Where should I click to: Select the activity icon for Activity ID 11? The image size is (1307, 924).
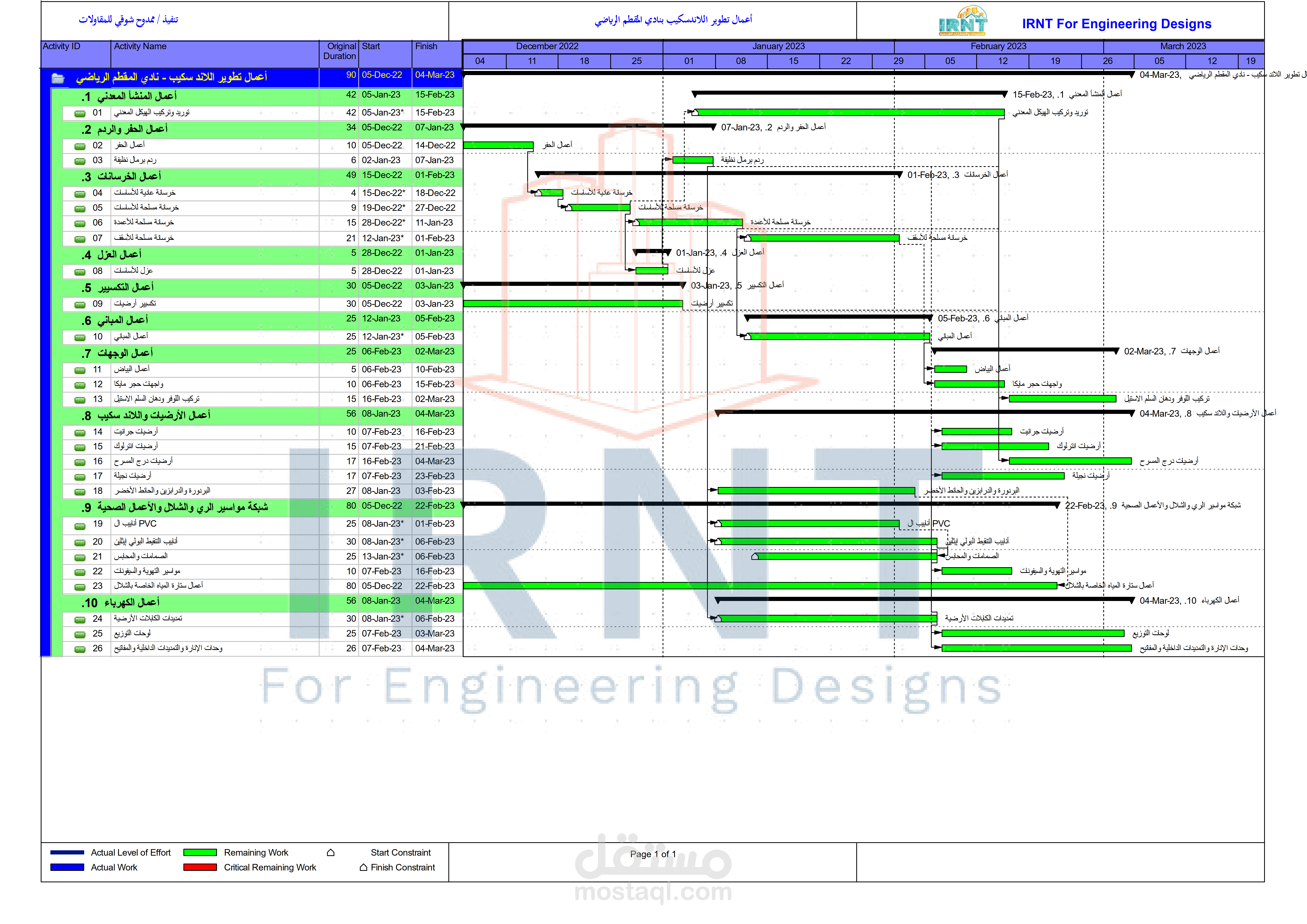[x=80, y=370]
